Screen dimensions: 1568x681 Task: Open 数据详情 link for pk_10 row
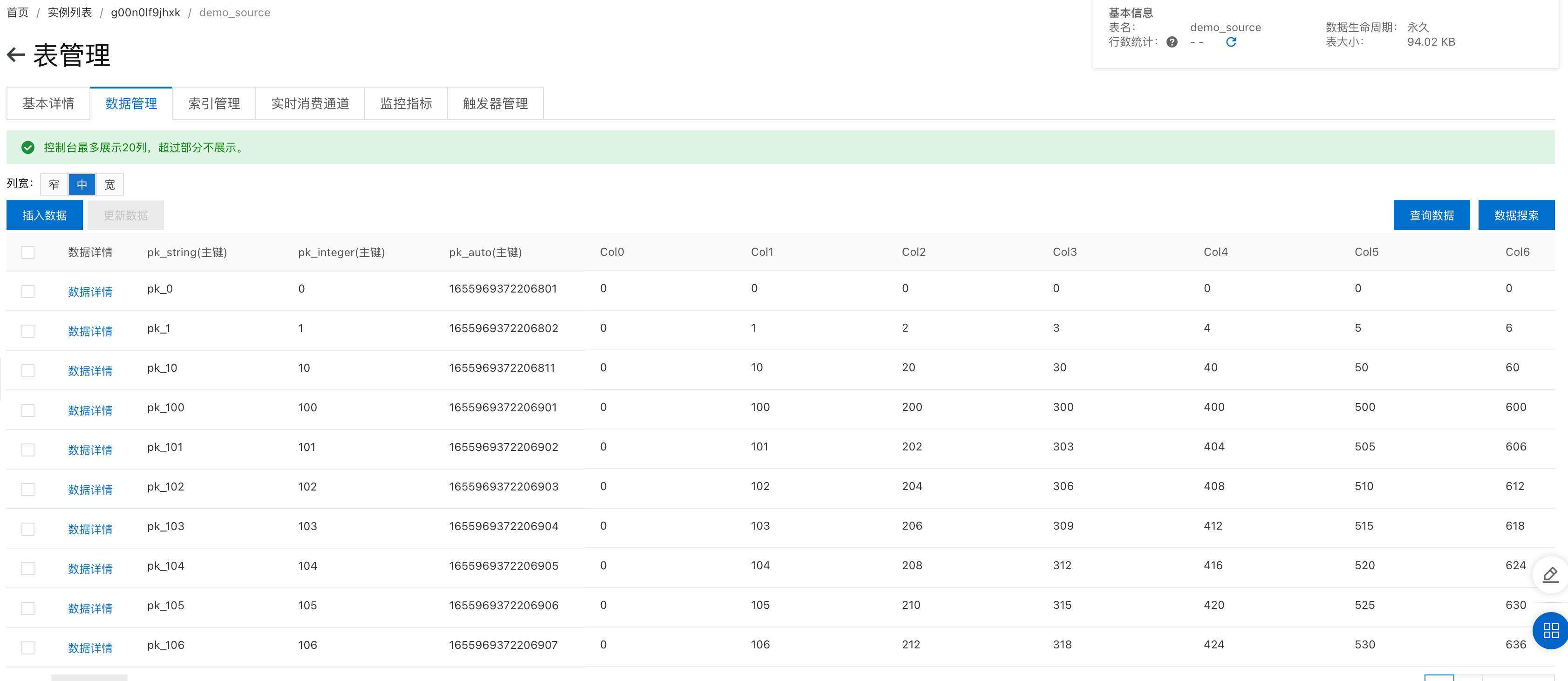tap(90, 371)
